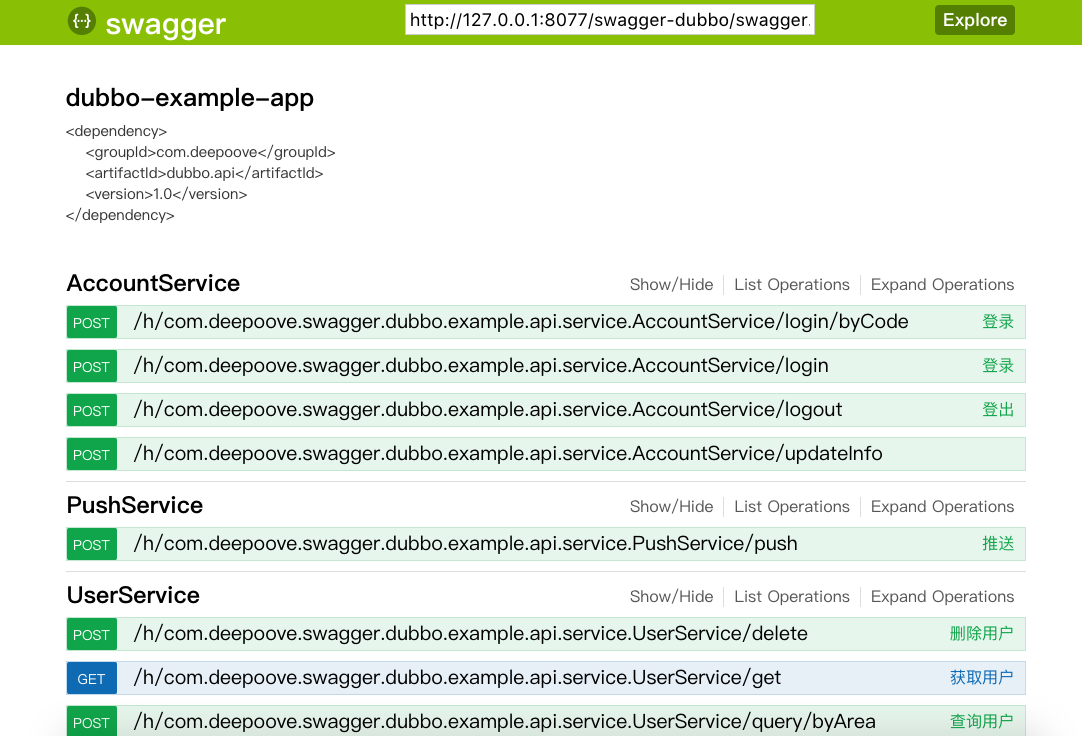Click Expand Operations for PushService
Viewport: 1082px width, 736px height.
[942, 507]
